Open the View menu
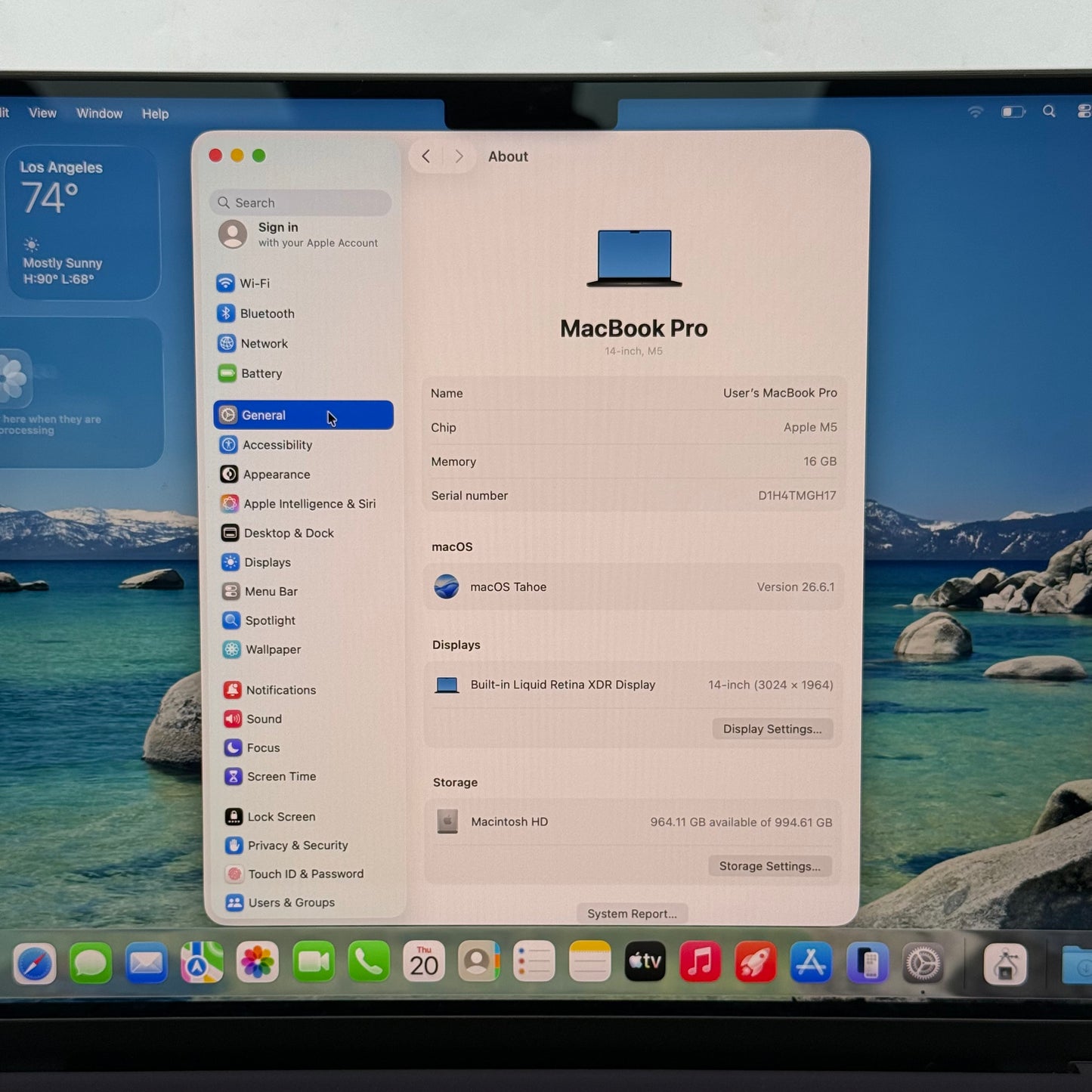The width and height of the screenshot is (1092, 1092). [x=42, y=113]
